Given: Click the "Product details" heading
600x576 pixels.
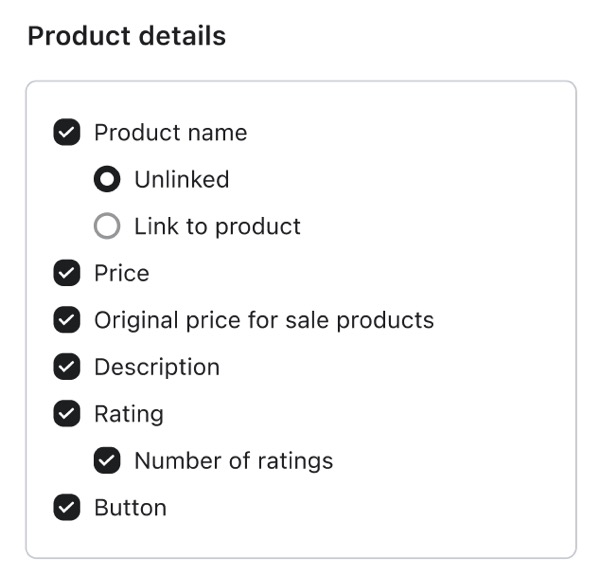Looking at the screenshot, I should click(x=127, y=37).
